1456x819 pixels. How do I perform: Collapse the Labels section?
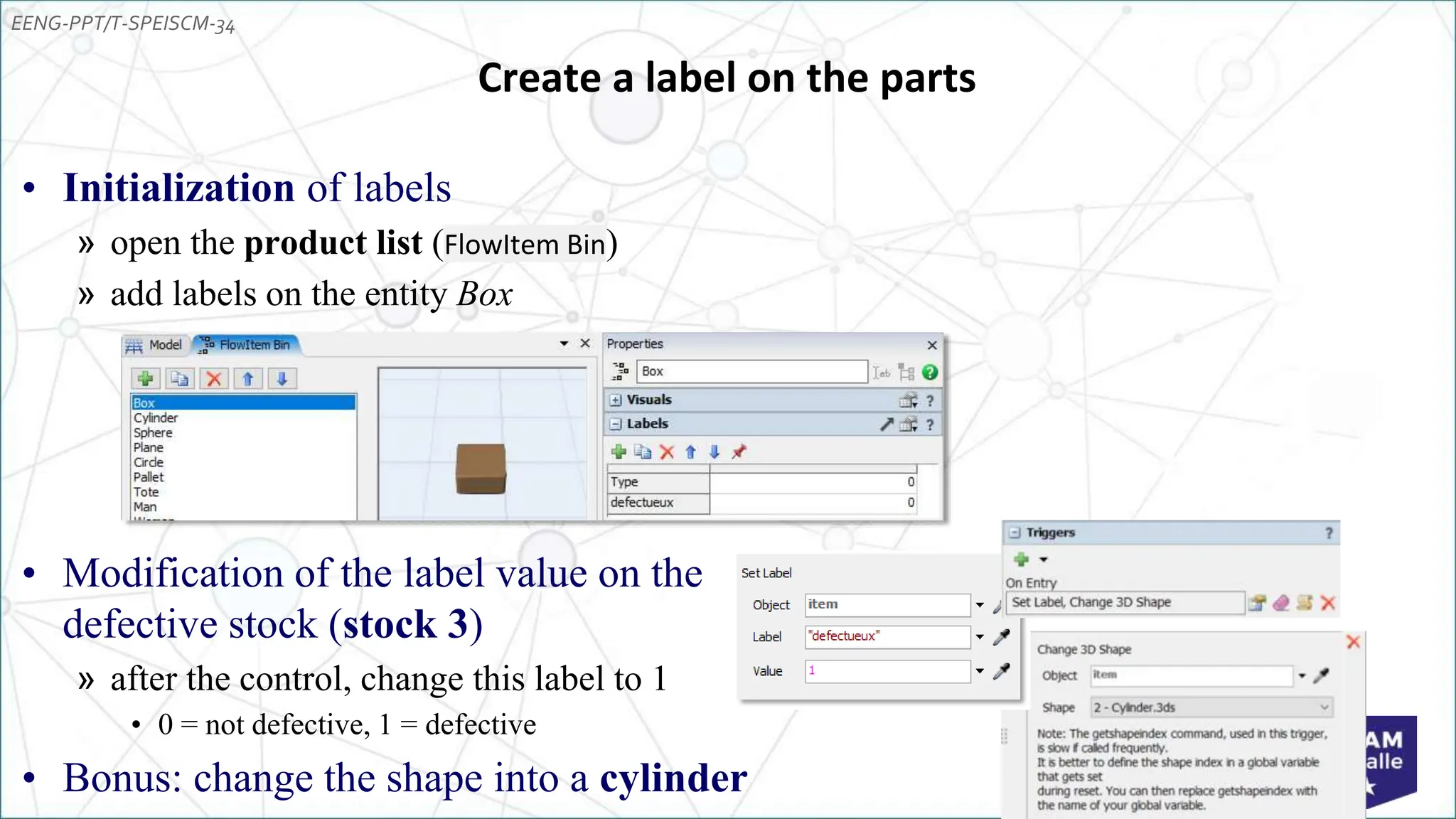coord(616,424)
